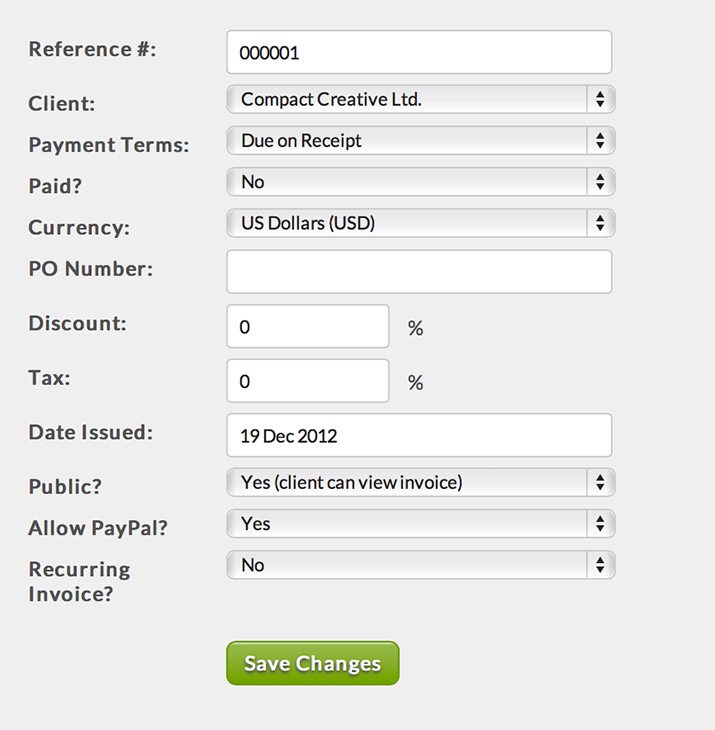Image resolution: width=715 pixels, height=730 pixels.
Task: Focus the Reference # field containing 000001
Action: [419, 52]
